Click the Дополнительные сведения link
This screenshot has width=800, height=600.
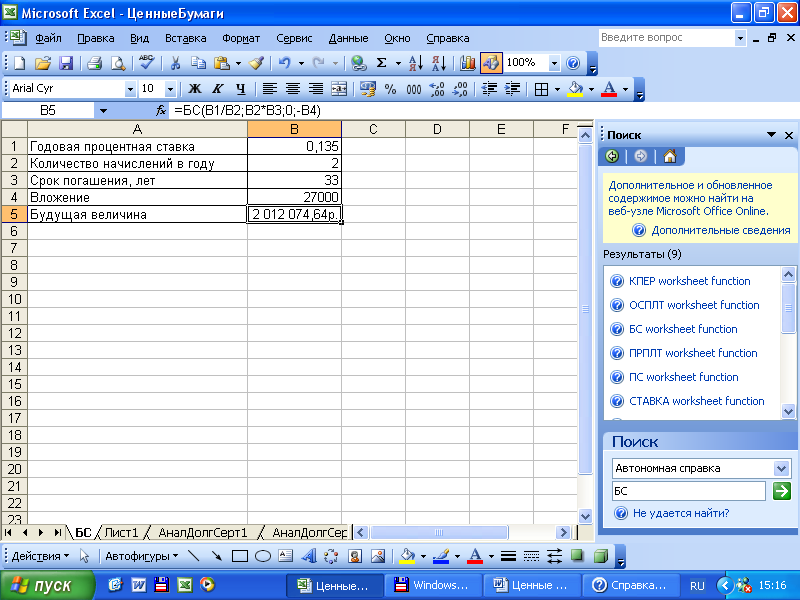pyautogui.click(x=720, y=230)
